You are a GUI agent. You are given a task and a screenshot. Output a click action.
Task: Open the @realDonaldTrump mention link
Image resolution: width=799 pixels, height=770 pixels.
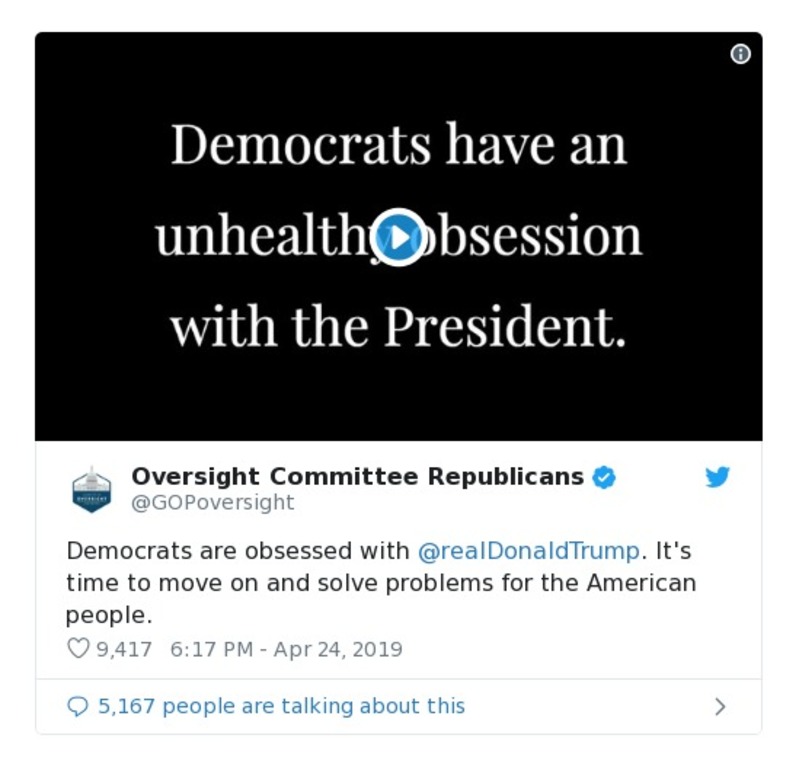pyautogui.click(x=527, y=550)
